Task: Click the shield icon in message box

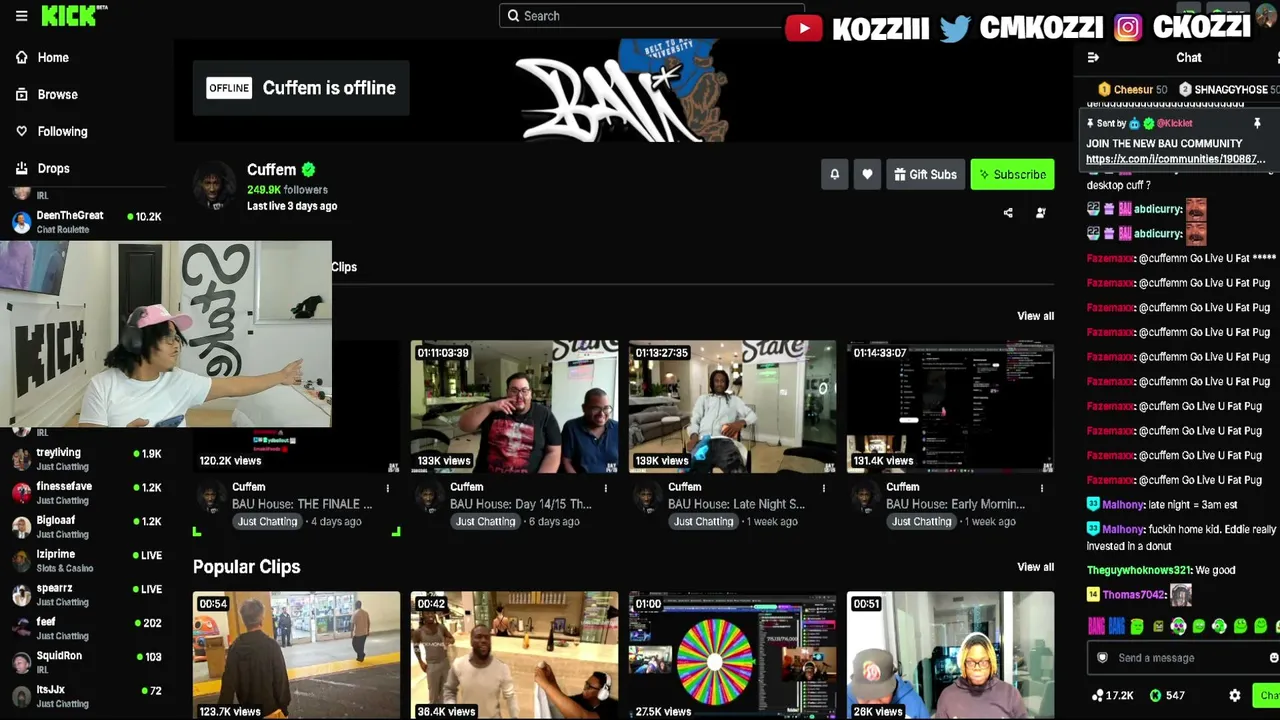Action: (x=1102, y=658)
